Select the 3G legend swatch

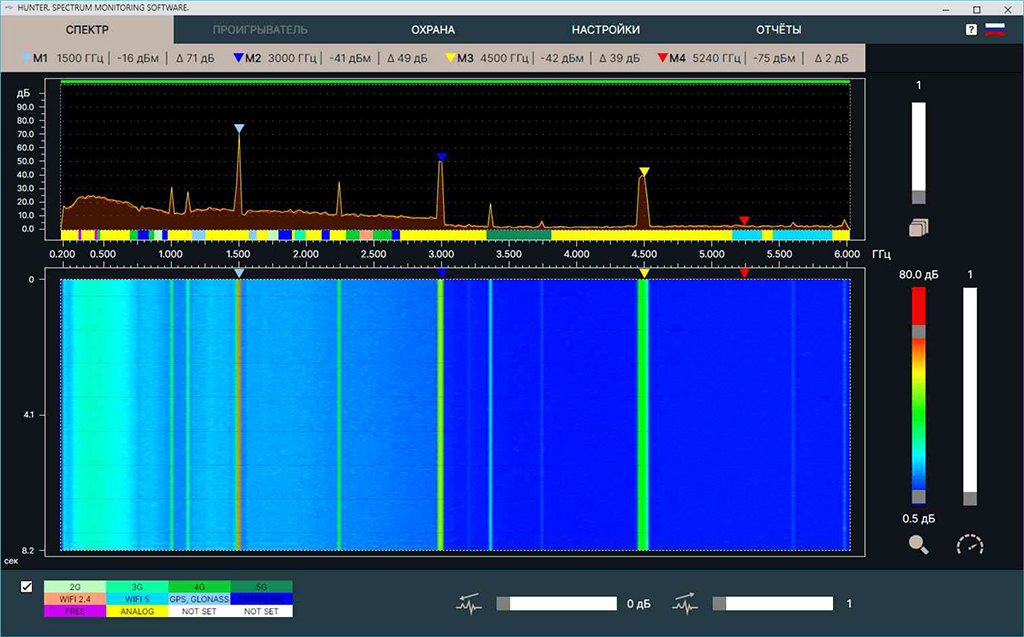pos(137,587)
